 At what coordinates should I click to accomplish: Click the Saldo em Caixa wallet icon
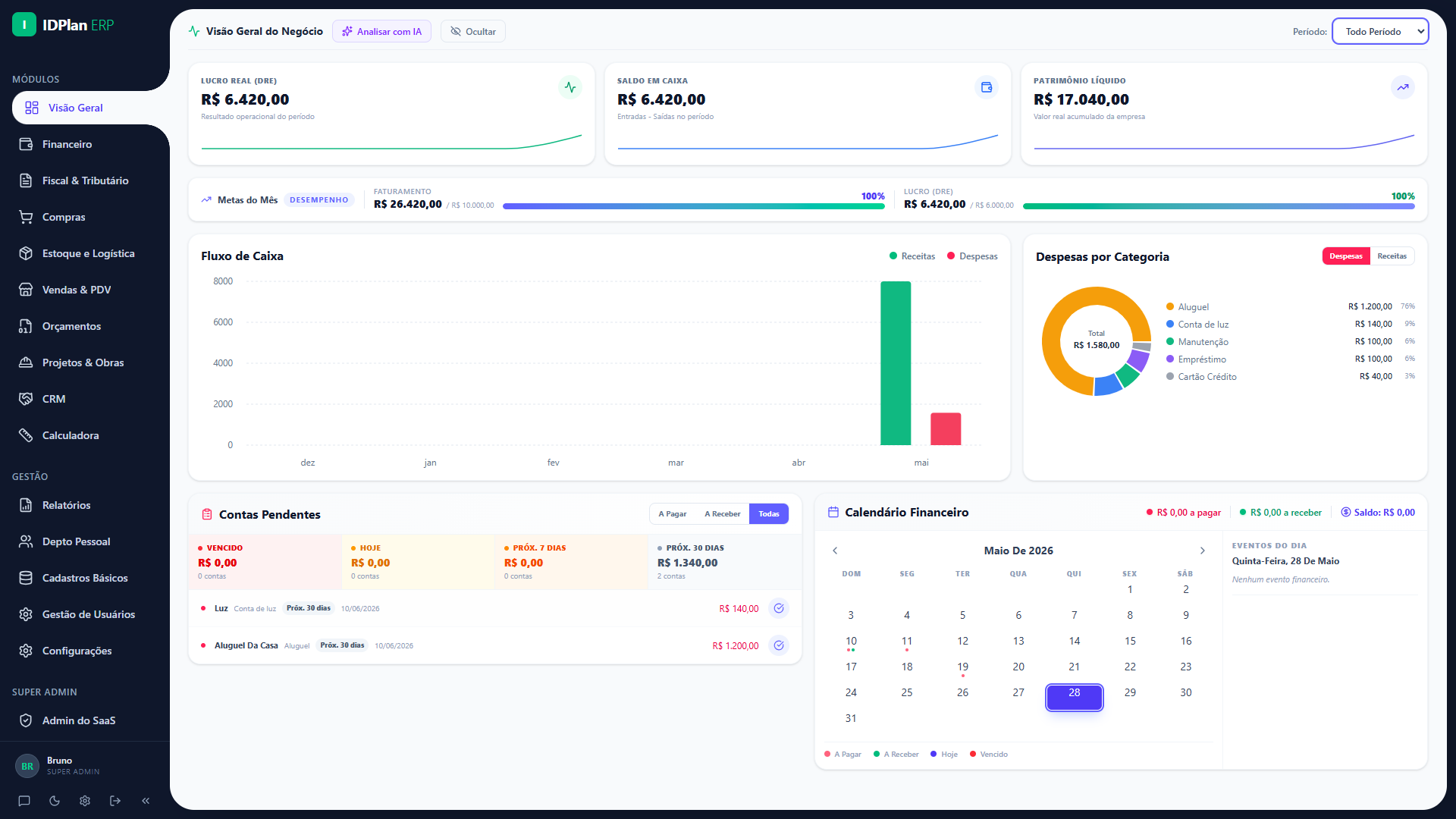pyautogui.click(x=987, y=87)
